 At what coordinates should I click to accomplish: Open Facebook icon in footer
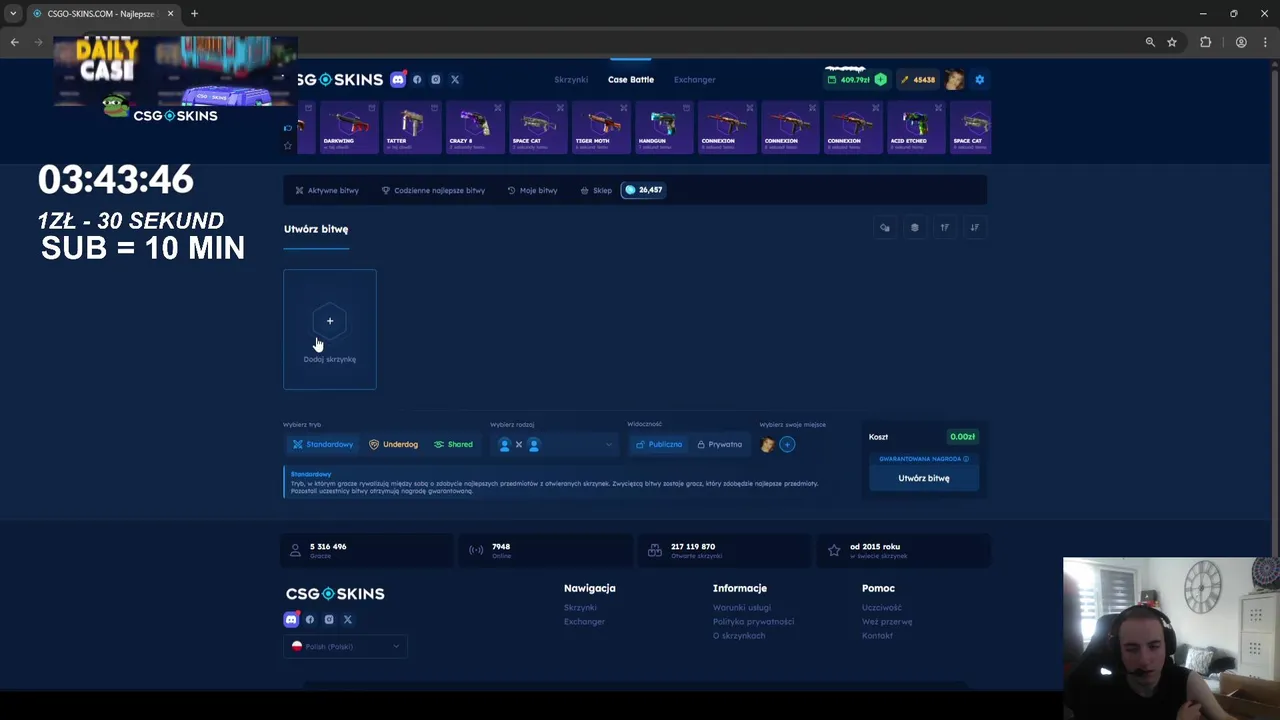click(x=310, y=620)
